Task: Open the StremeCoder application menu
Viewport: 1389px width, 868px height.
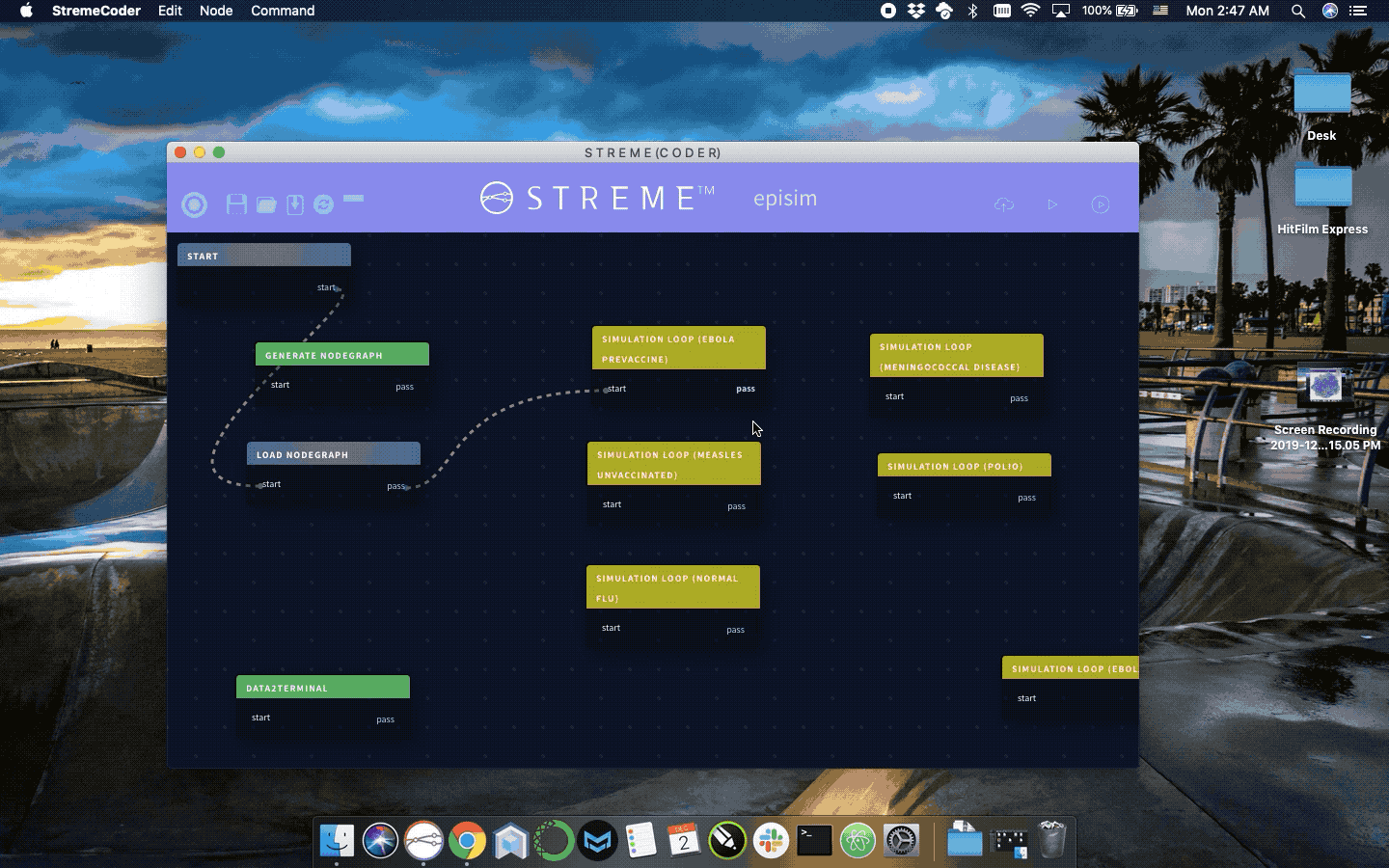Action: pos(96,11)
